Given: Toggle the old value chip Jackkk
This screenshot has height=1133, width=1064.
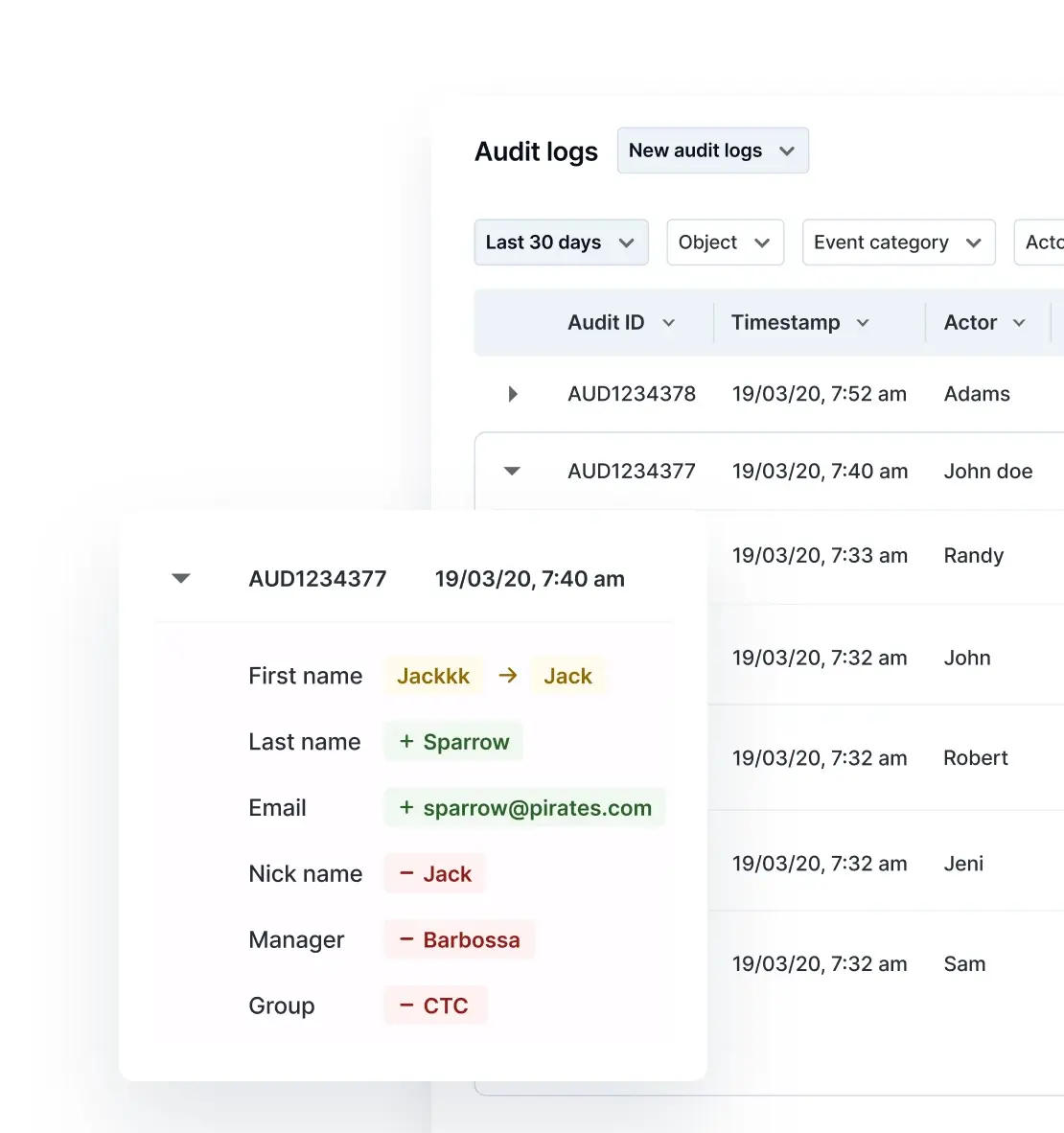Looking at the screenshot, I should pos(432,675).
